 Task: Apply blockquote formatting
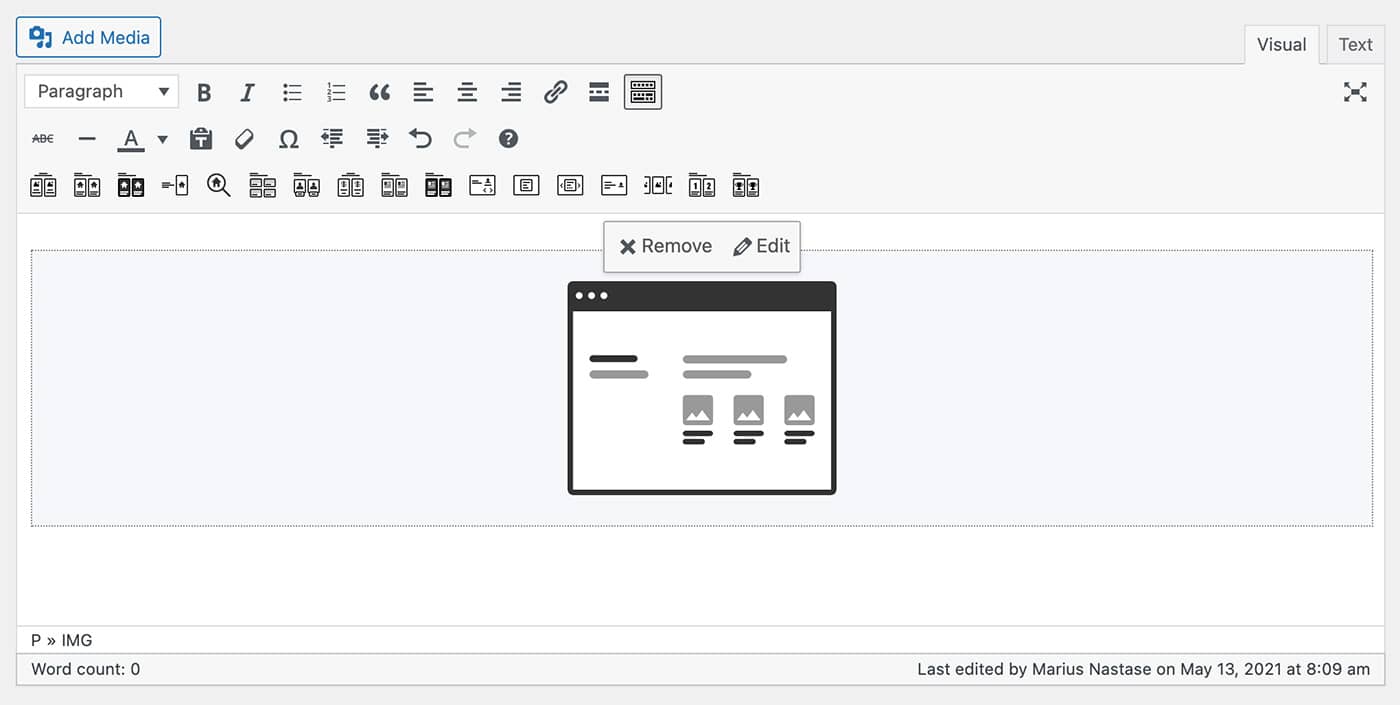tap(379, 92)
